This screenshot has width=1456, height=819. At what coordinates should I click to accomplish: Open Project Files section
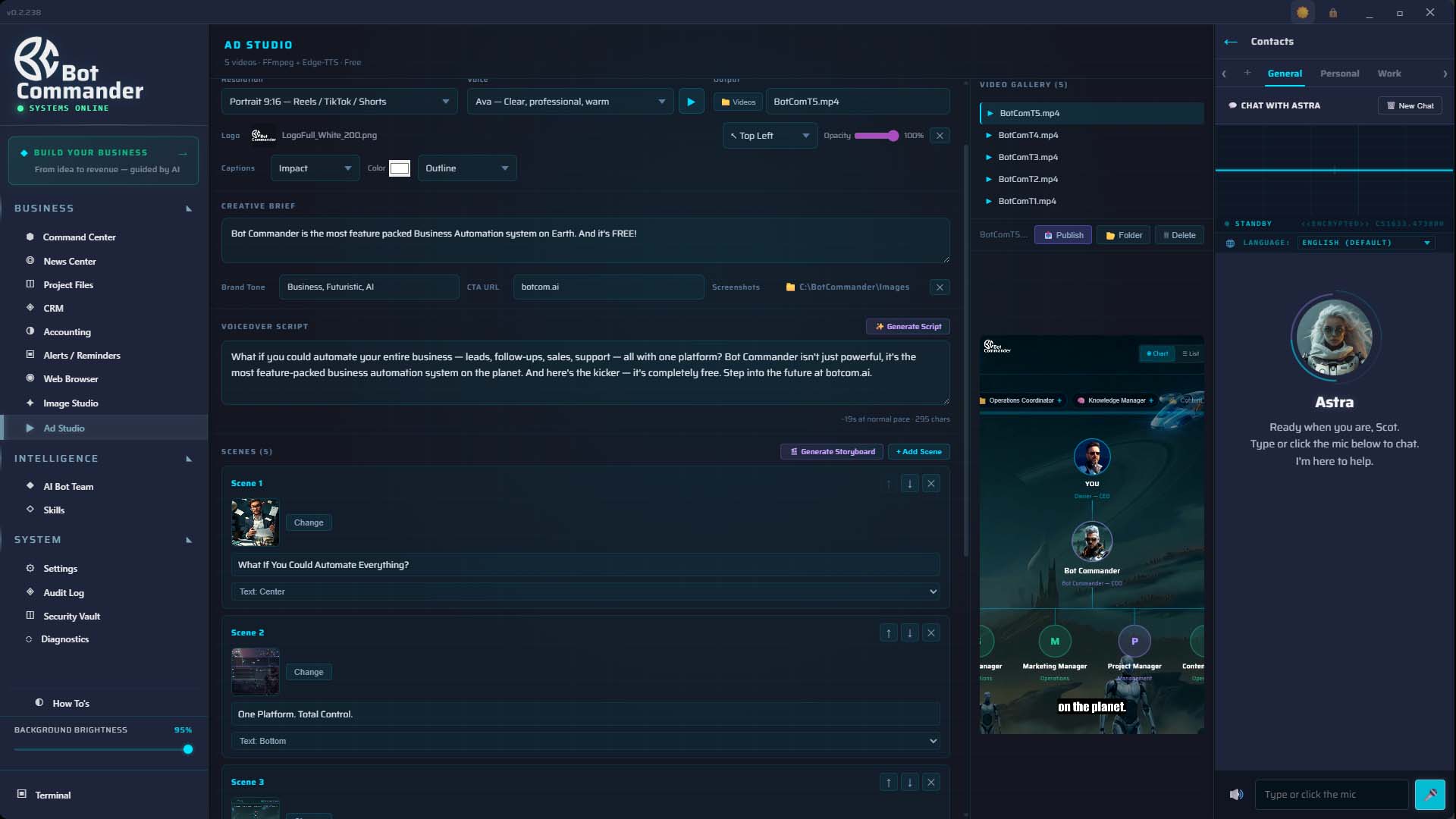click(68, 285)
